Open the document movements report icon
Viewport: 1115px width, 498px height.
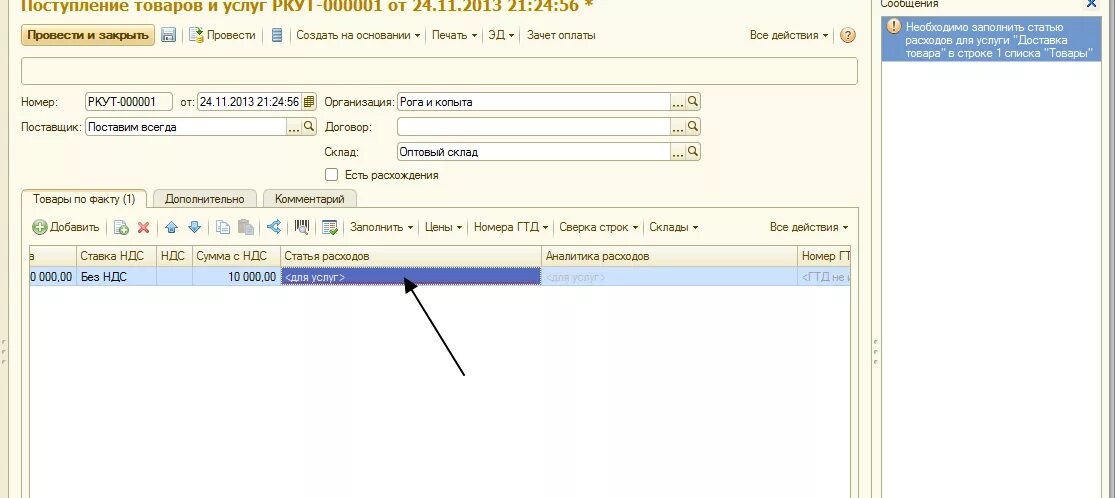(x=277, y=35)
